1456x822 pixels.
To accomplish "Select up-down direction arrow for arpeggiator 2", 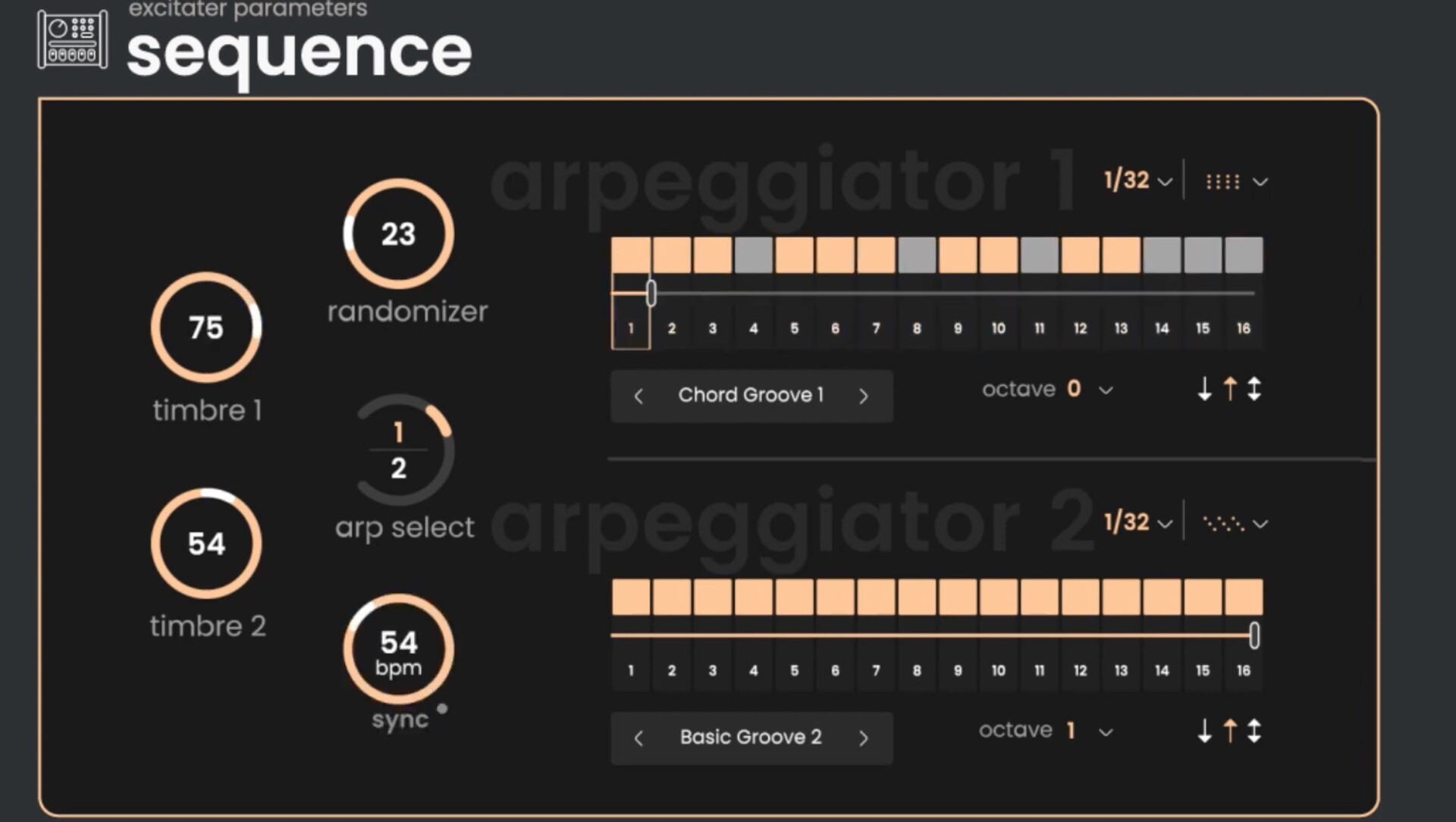I will (x=1254, y=731).
